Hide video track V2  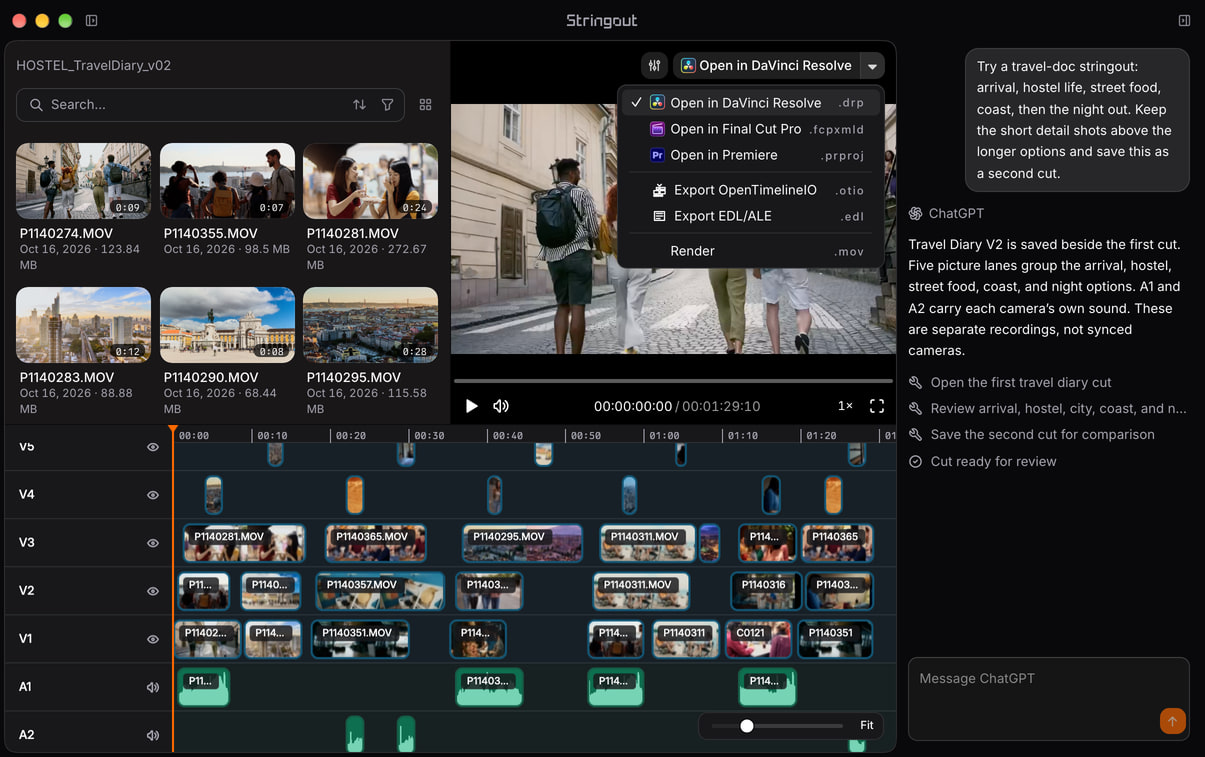point(153,591)
